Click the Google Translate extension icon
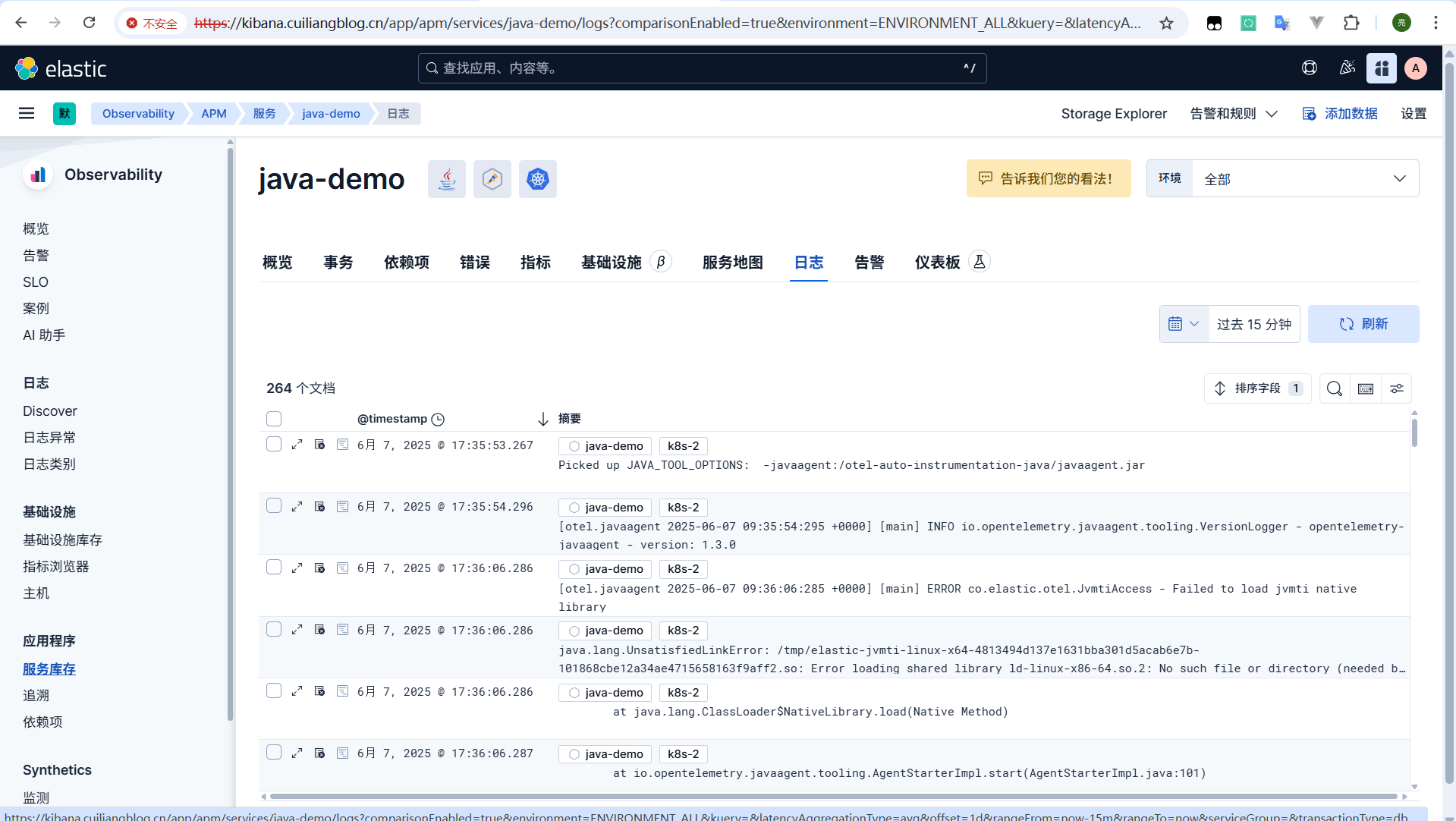Screen dimensions: 1456x821 (x=1282, y=23)
